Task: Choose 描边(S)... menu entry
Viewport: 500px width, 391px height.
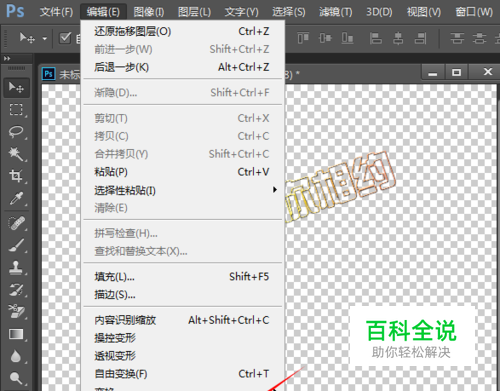Action: (183, 295)
